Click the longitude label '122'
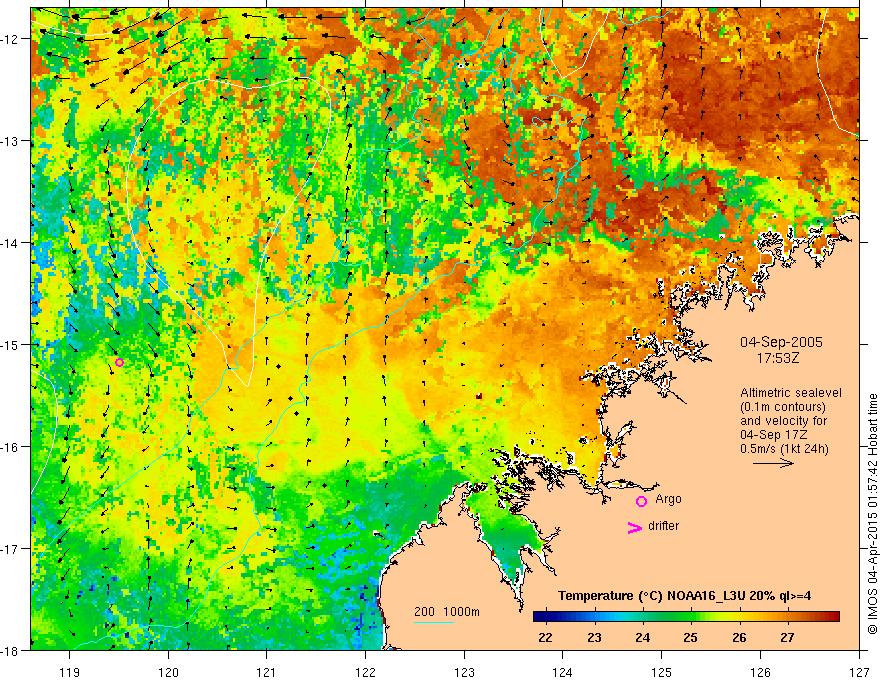This screenshot has width=880, height=680. pyautogui.click(x=365, y=672)
